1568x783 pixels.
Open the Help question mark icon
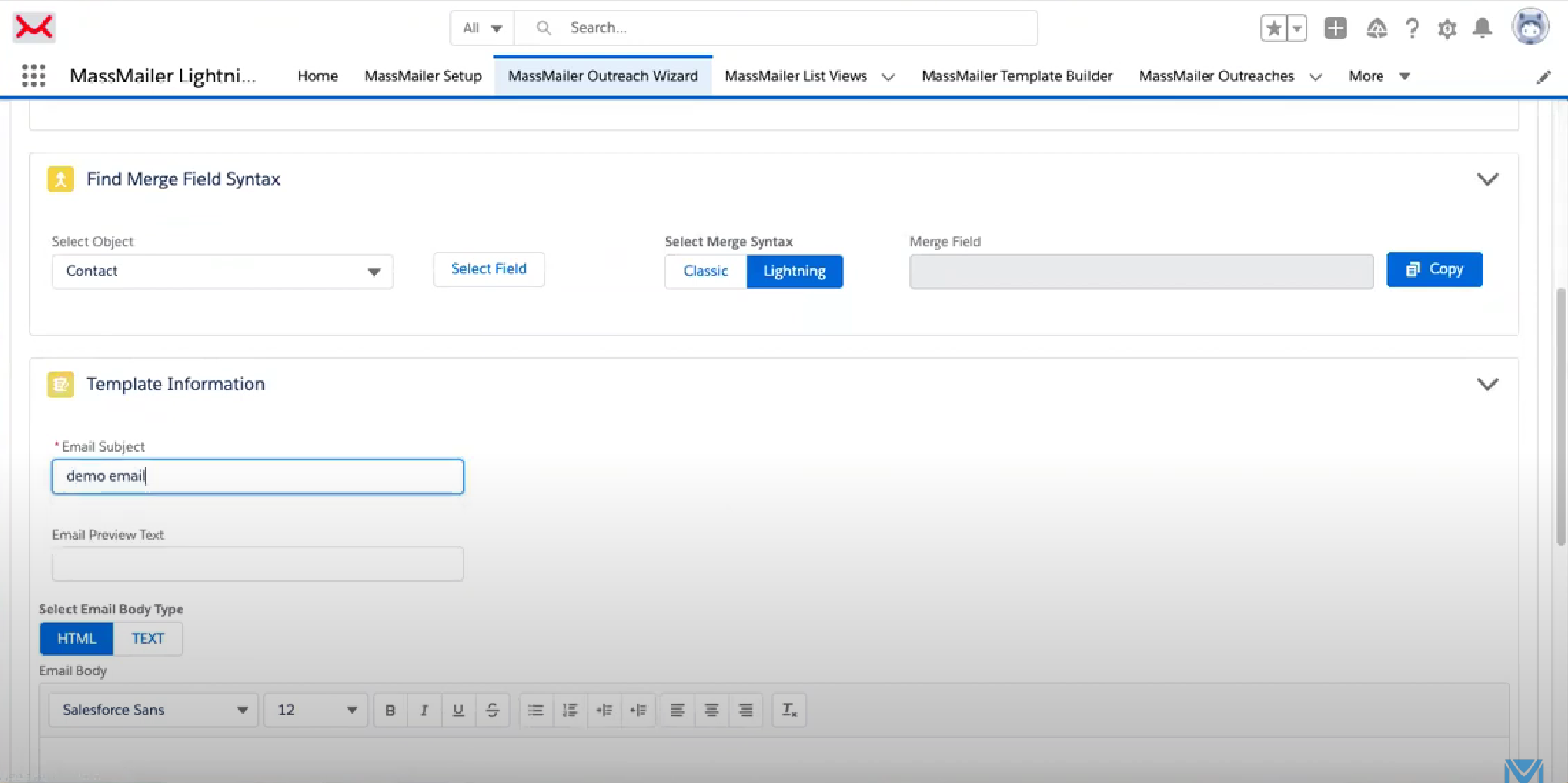click(x=1412, y=28)
